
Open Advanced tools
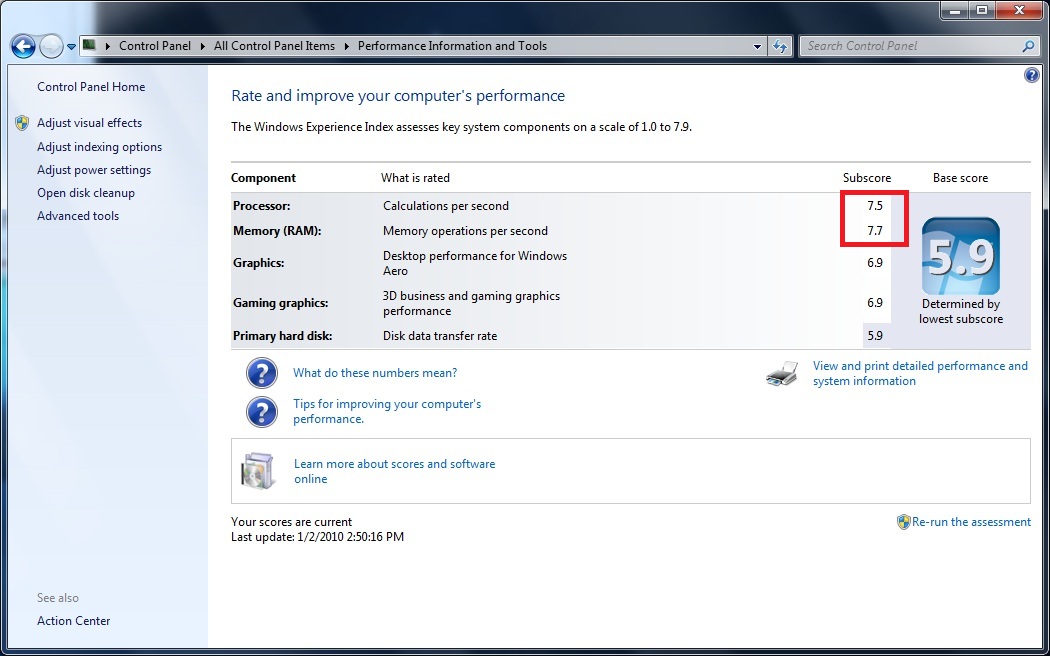[78, 216]
